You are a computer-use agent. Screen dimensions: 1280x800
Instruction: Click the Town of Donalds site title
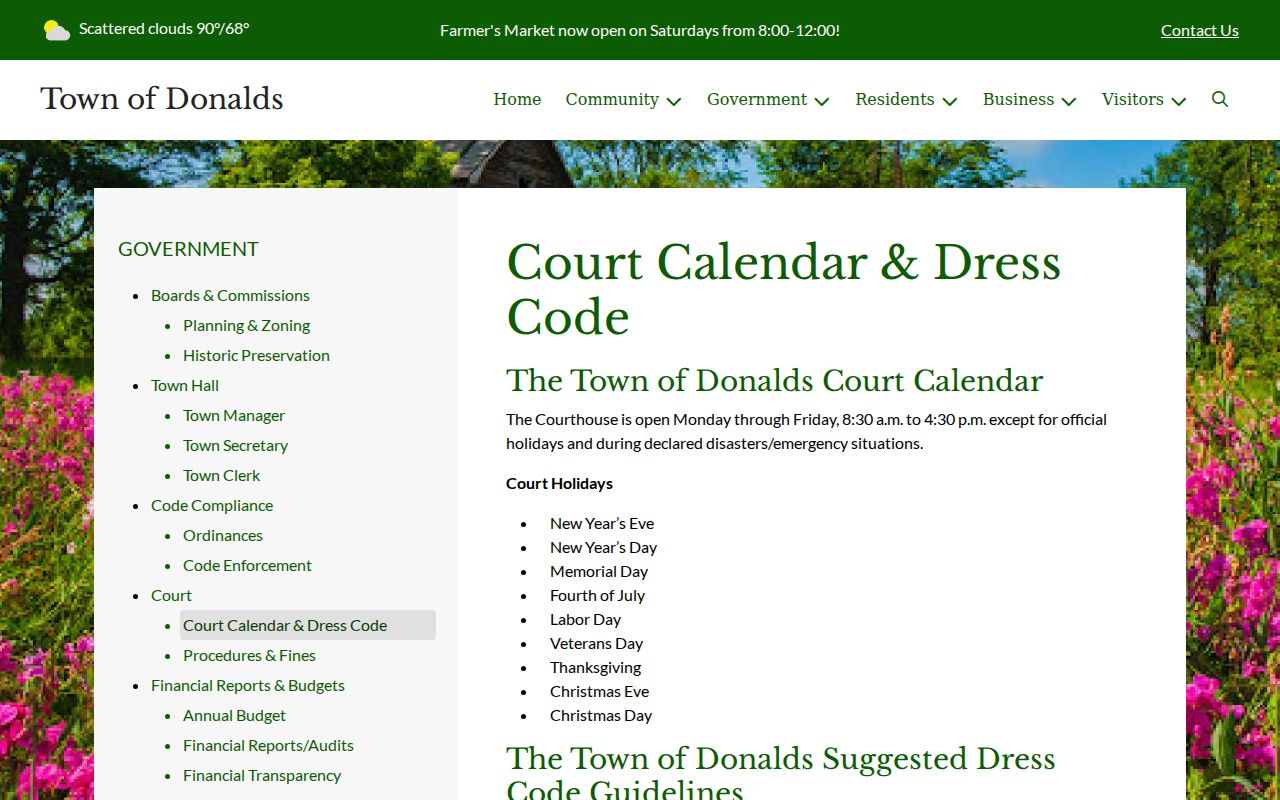(x=162, y=98)
